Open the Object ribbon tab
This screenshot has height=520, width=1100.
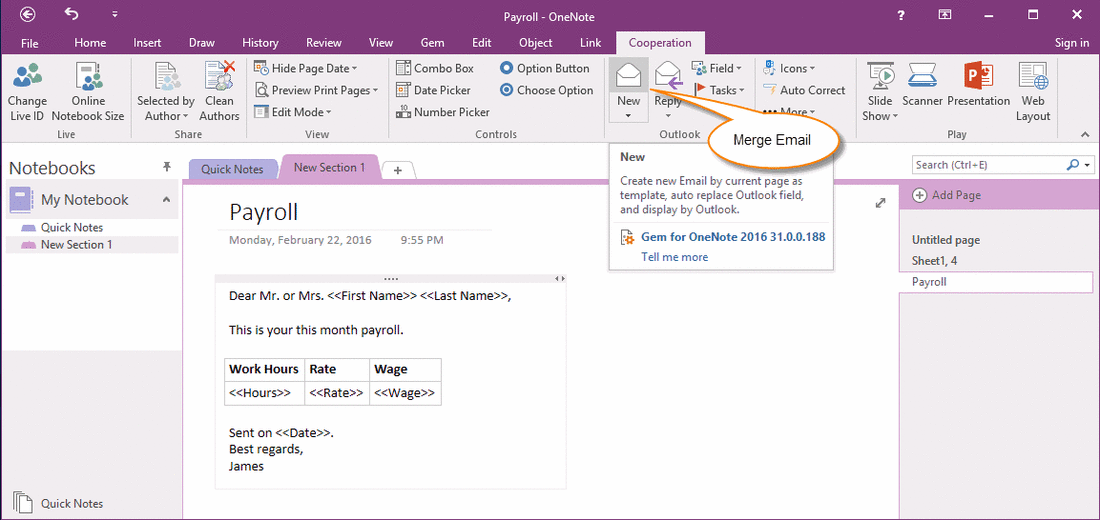(x=535, y=43)
